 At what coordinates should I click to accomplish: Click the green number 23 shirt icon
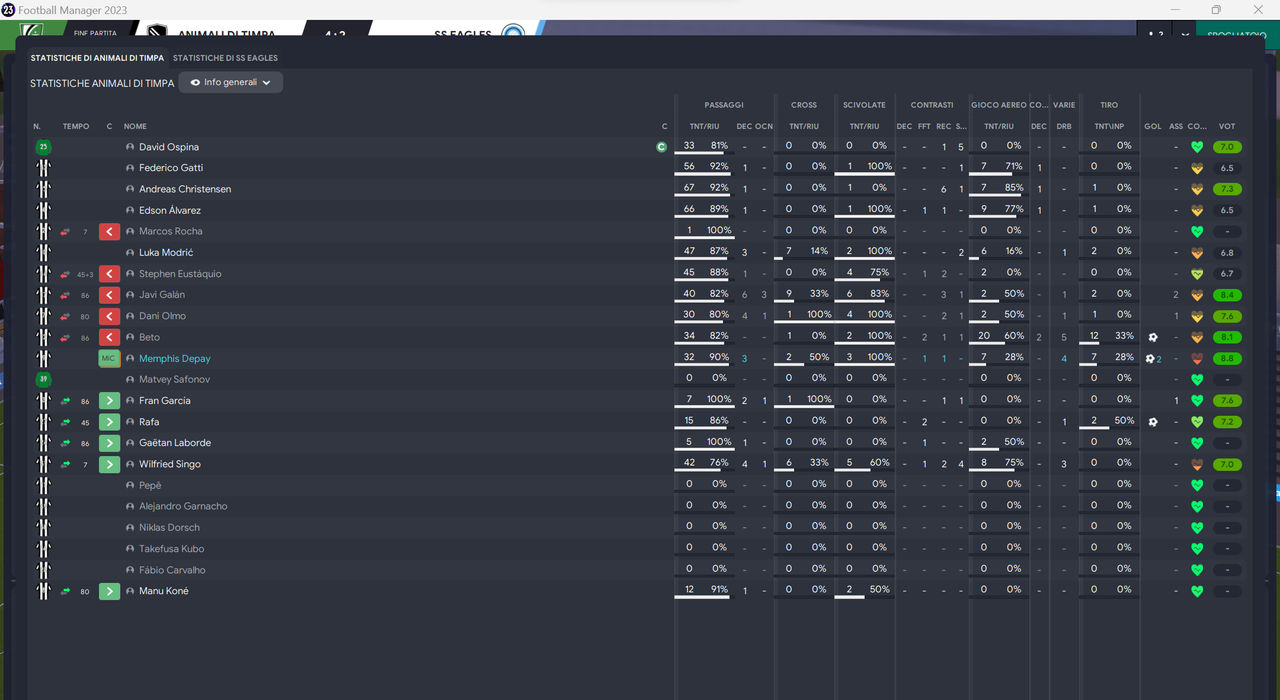click(x=43, y=147)
